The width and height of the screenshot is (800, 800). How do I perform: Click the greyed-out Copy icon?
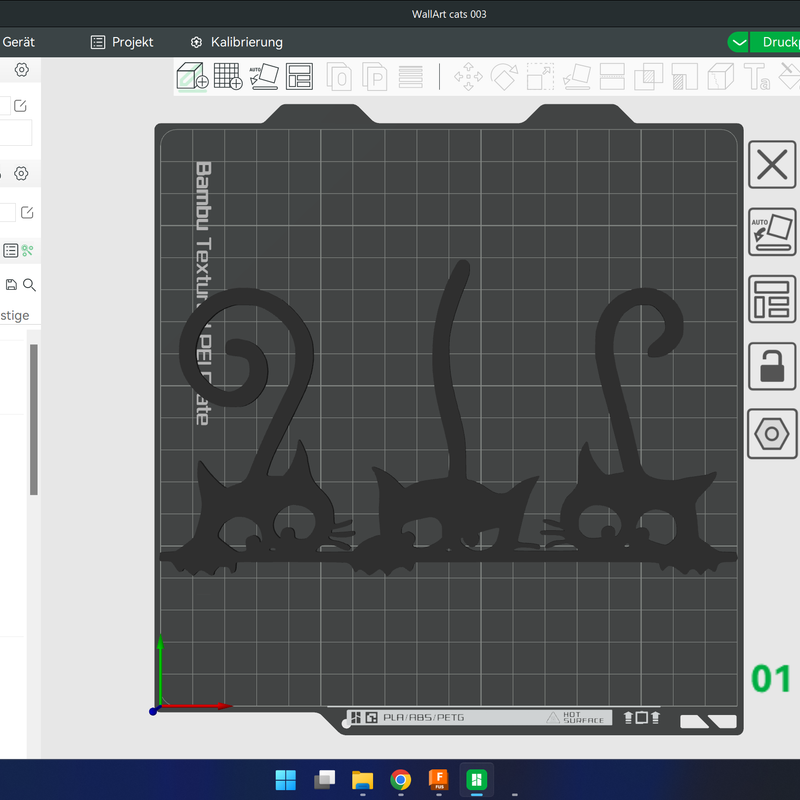[339, 77]
